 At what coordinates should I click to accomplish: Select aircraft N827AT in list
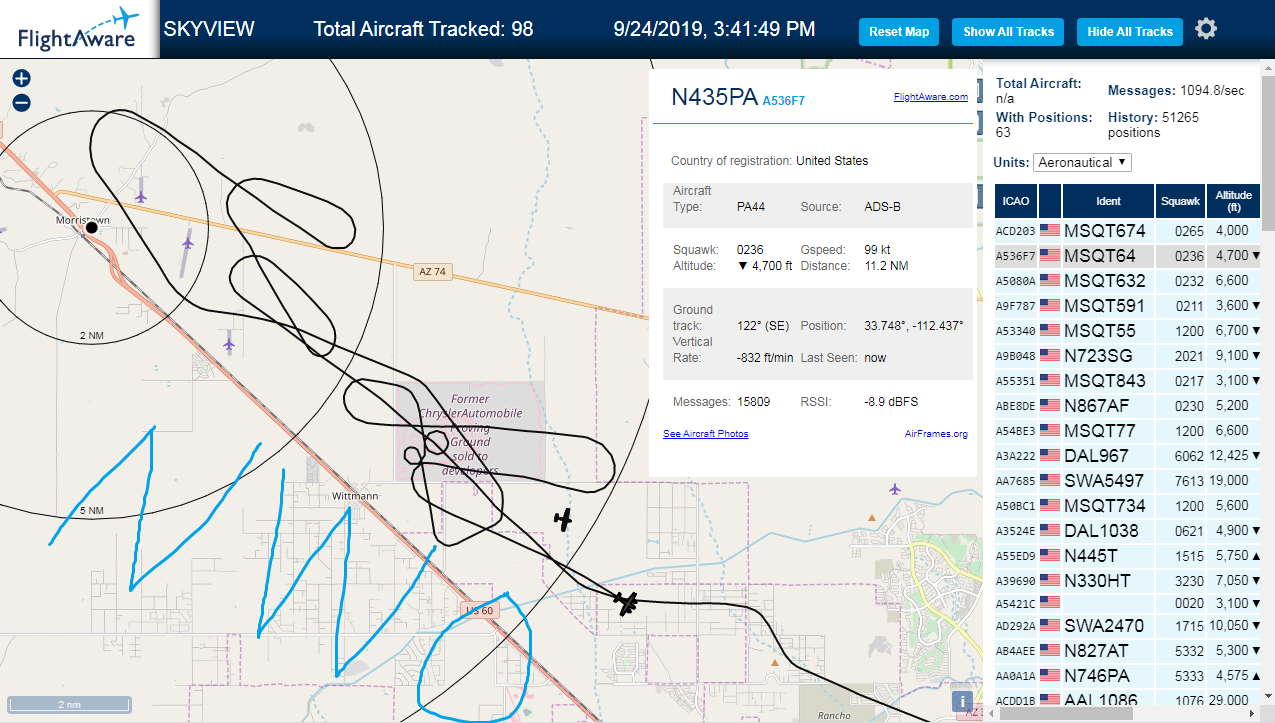point(1128,651)
